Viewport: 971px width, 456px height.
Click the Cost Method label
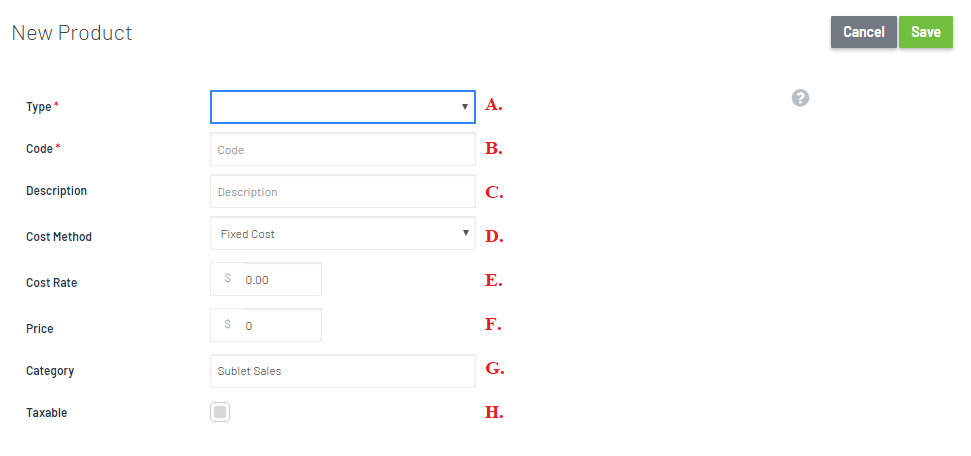tap(59, 237)
